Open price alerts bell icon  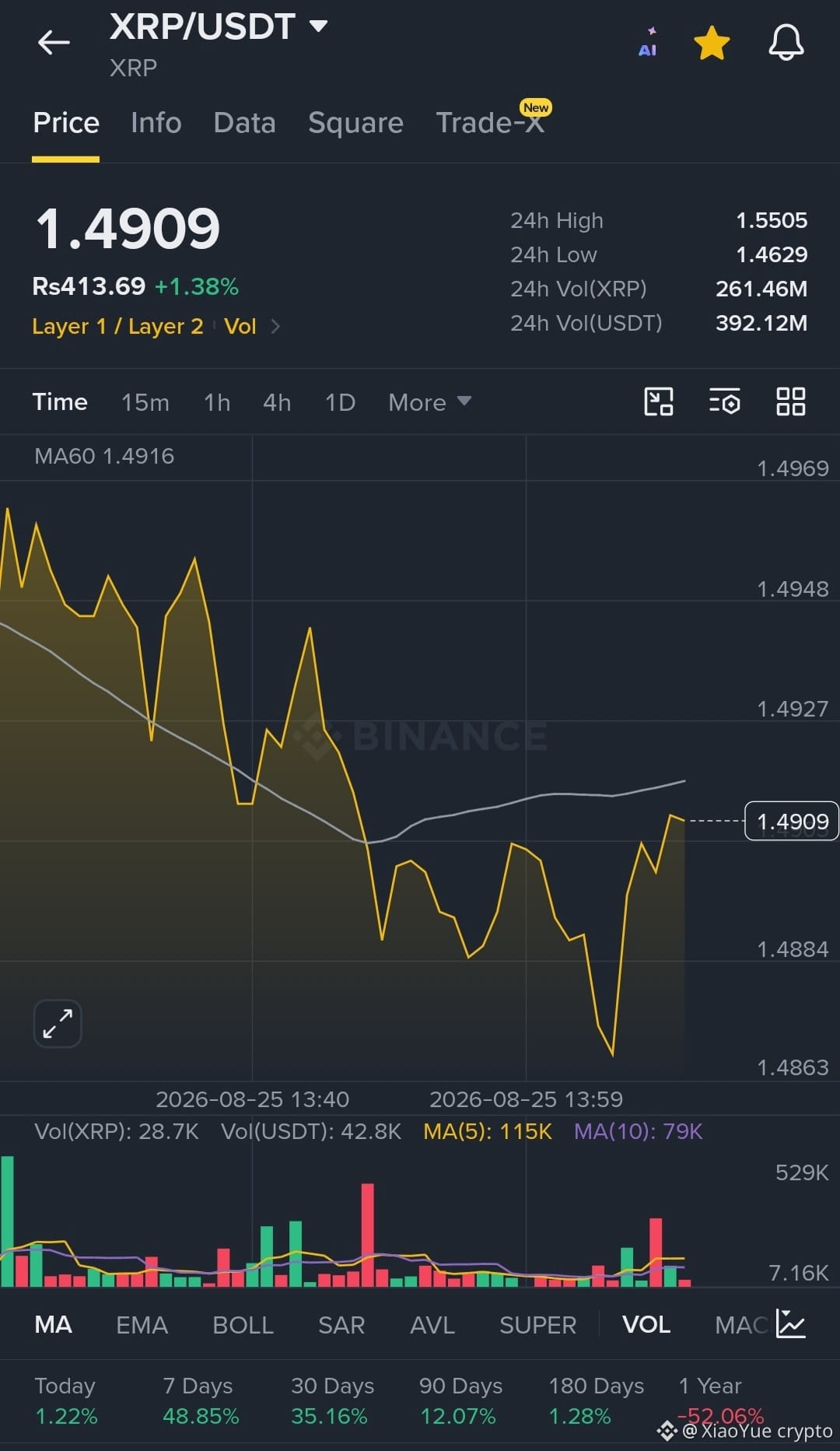pos(786,42)
